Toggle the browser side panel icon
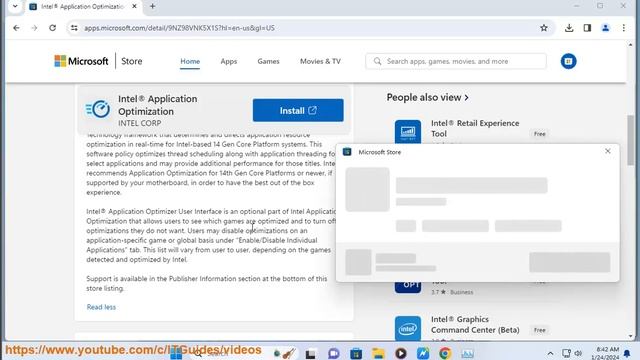Viewport: 640px width, 360px height. tap(587, 28)
